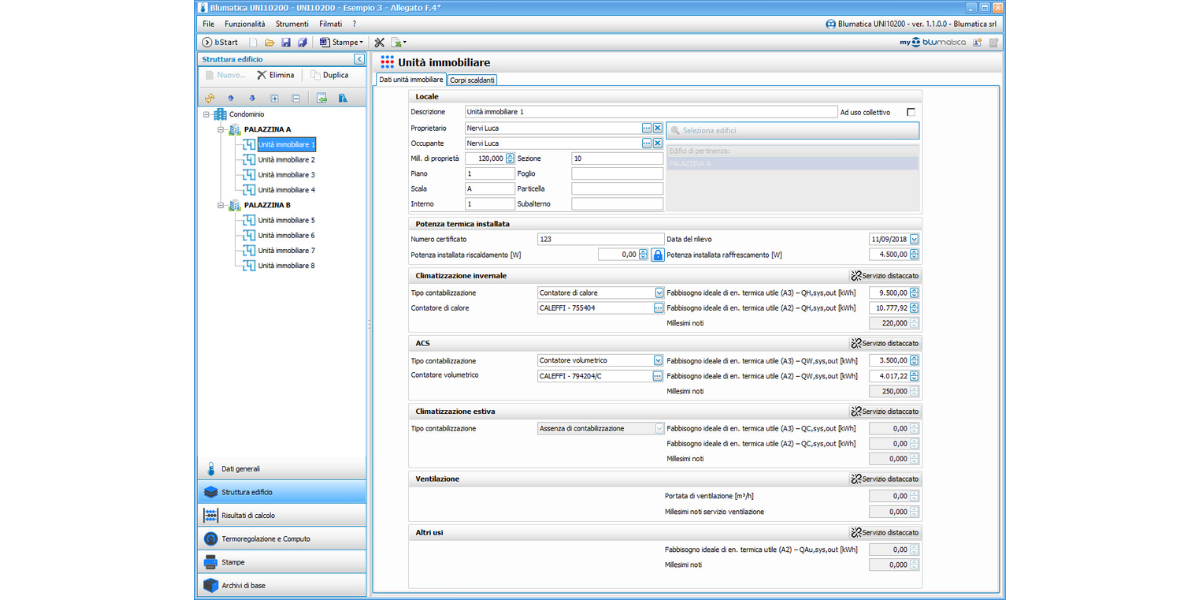Viewport: 1200px width, 600px height.
Task: Click expand-all plus icon in tree toolbar
Action: point(275,99)
